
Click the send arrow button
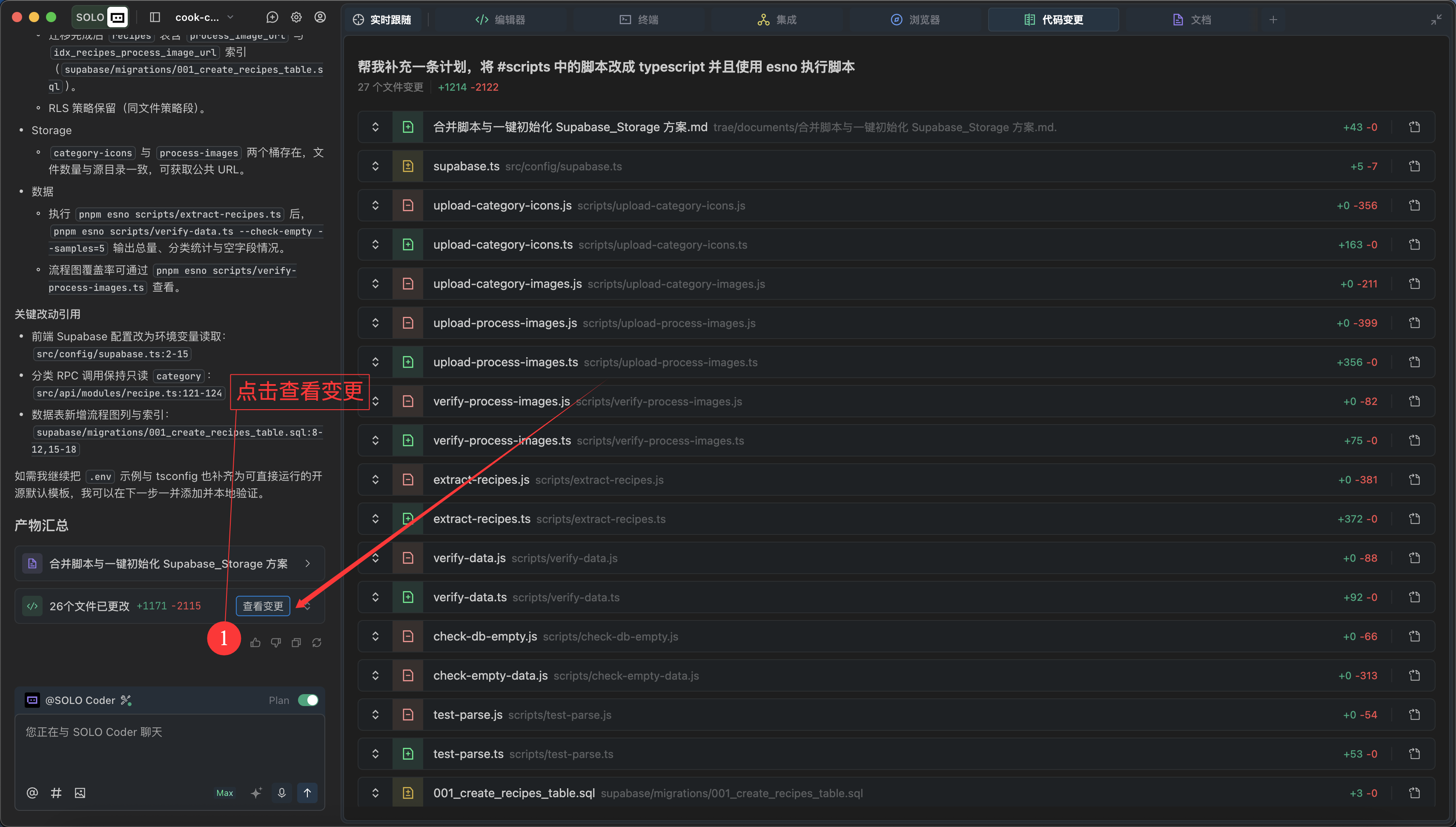(307, 793)
